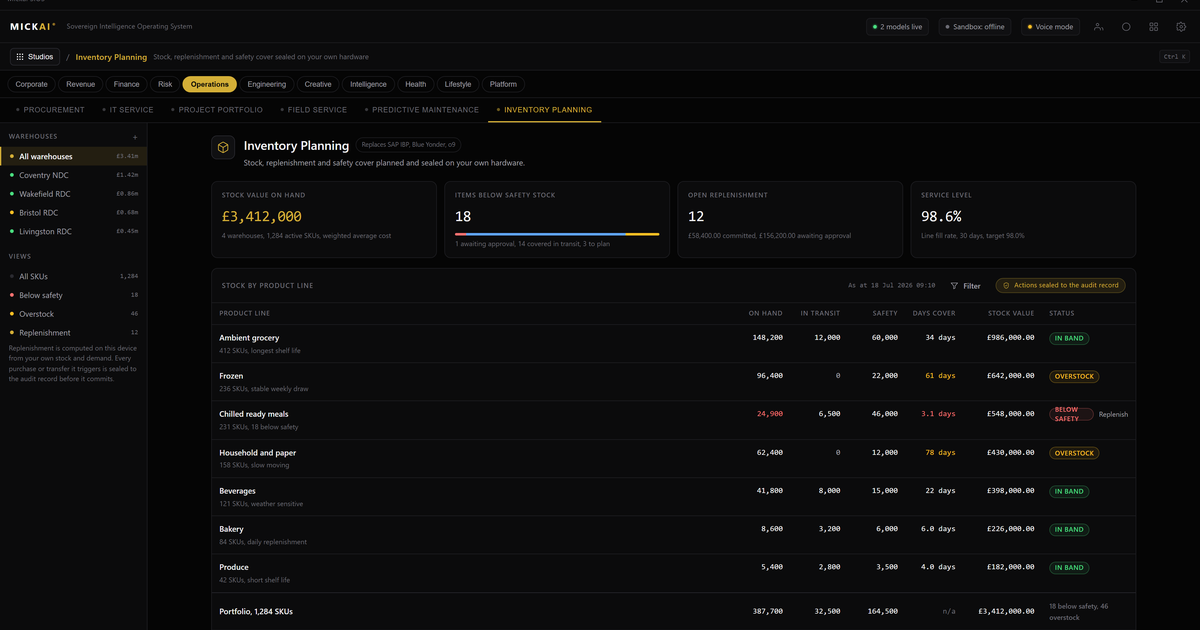Select the Engineering studio pill

(x=267, y=84)
